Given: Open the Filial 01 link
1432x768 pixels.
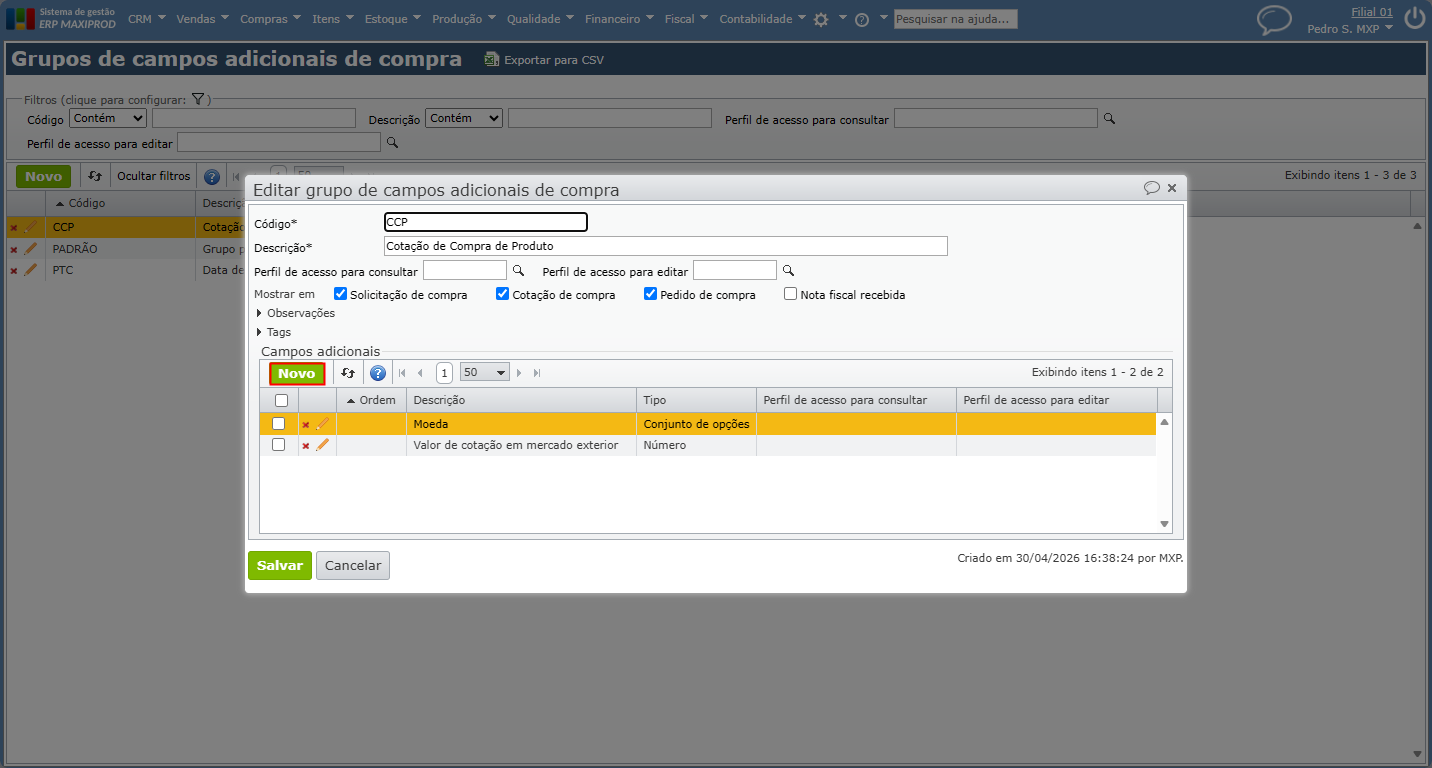Looking at the screenshot, I should click(1372, 12).
